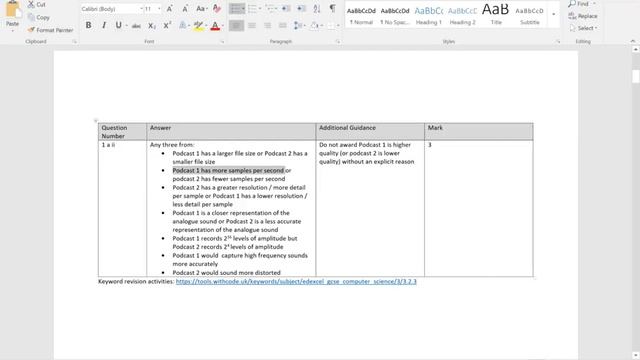Open the tools.withcode.uk keywords link
Viewport: 640px width, 360px height.
pyautogui.click(x=296, y=281)
